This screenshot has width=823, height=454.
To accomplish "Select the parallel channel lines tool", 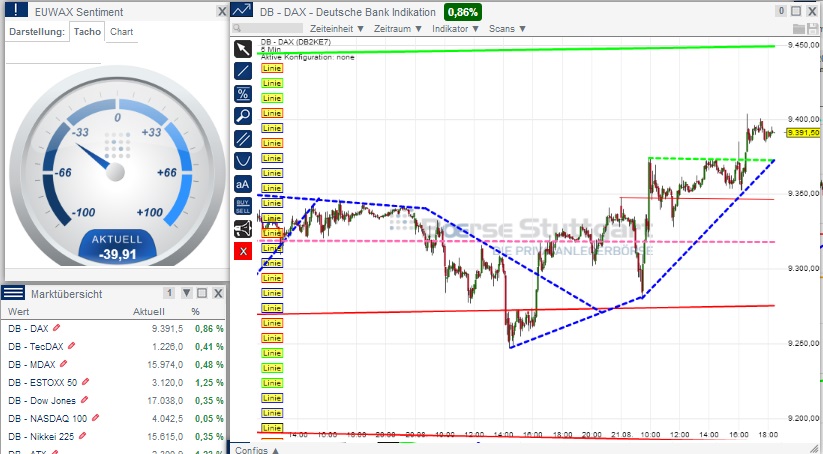I will click(x=243, y=139).
